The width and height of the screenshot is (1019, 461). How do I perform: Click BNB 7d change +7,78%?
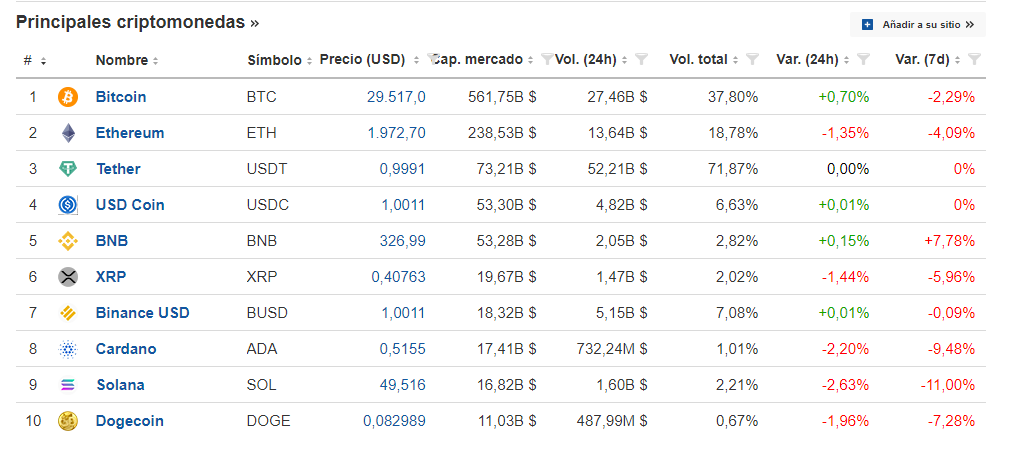[949, 241]
